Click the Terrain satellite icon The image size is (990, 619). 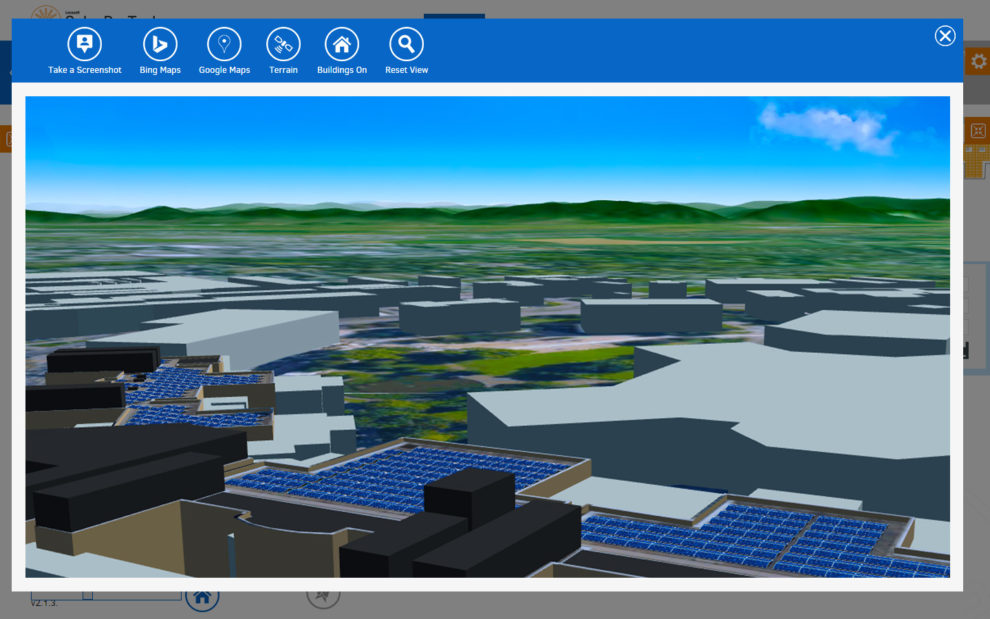pos(283,44)
